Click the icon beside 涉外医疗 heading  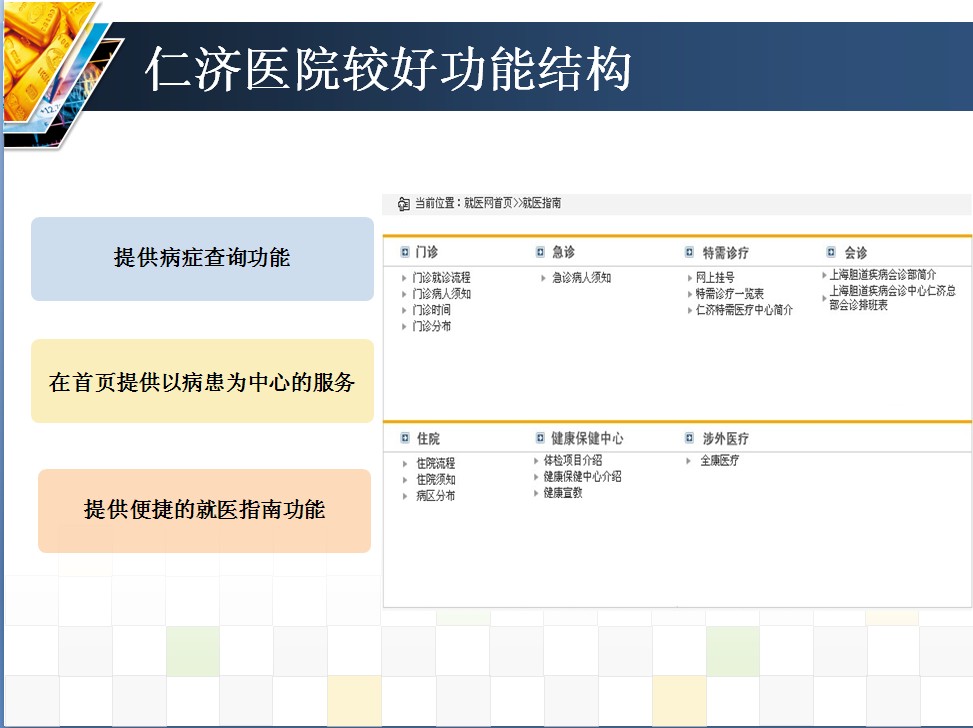tap(691, 438)
